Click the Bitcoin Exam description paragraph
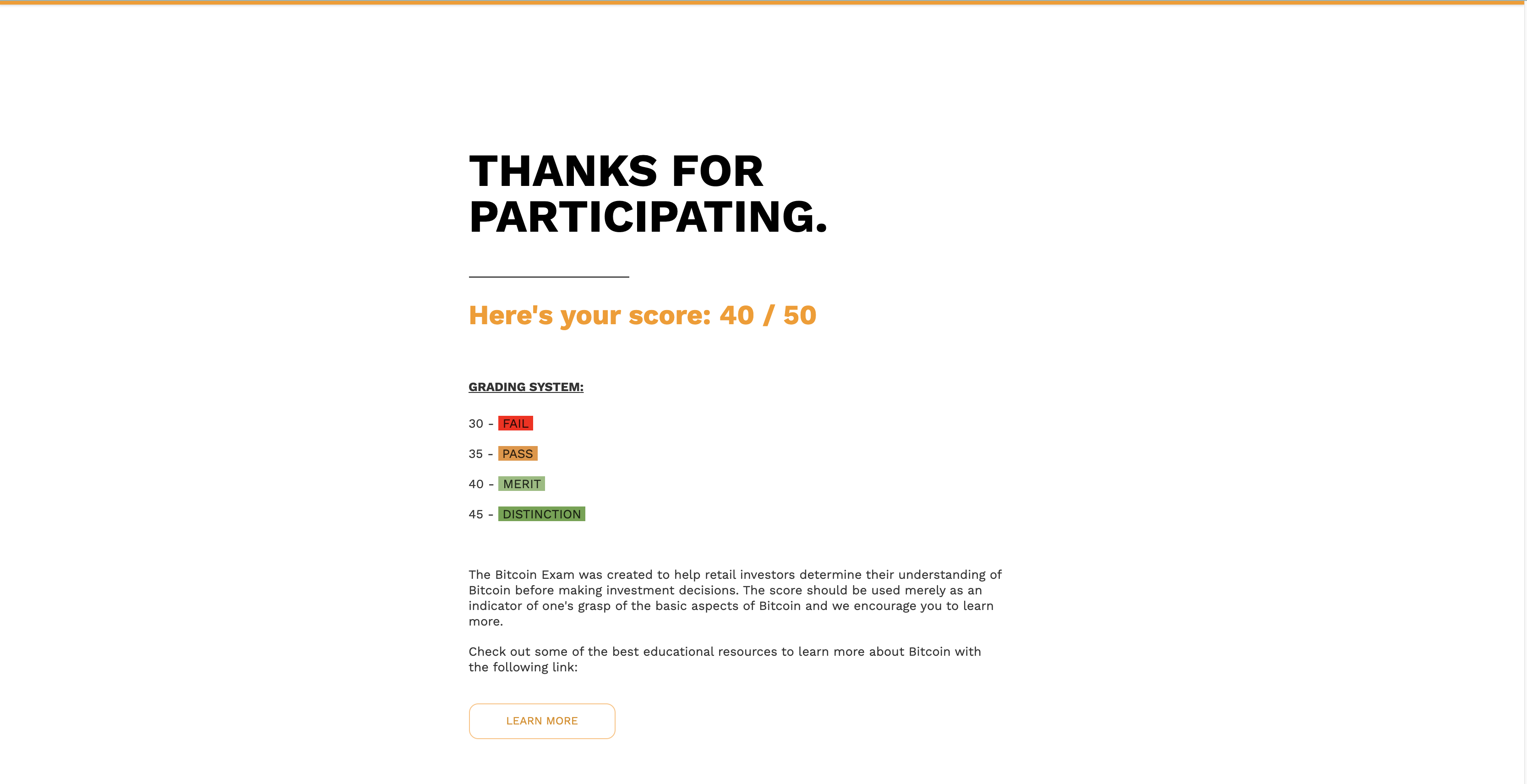Viewport: 1527px width, 784px height. pyautogui.click(x=735, y=598)
